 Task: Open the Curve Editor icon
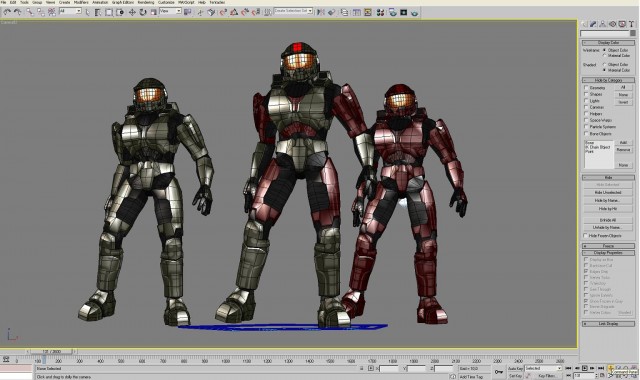click(357, 12)
